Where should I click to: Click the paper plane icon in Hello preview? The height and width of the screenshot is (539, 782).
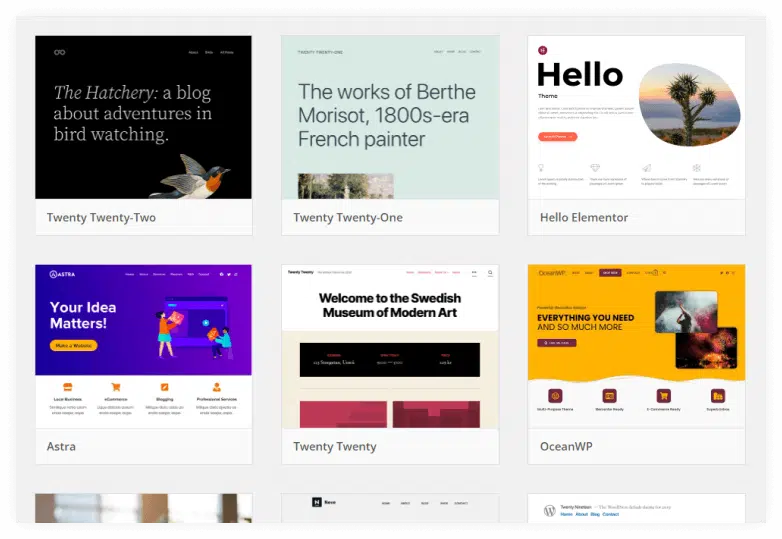[646, 168]
